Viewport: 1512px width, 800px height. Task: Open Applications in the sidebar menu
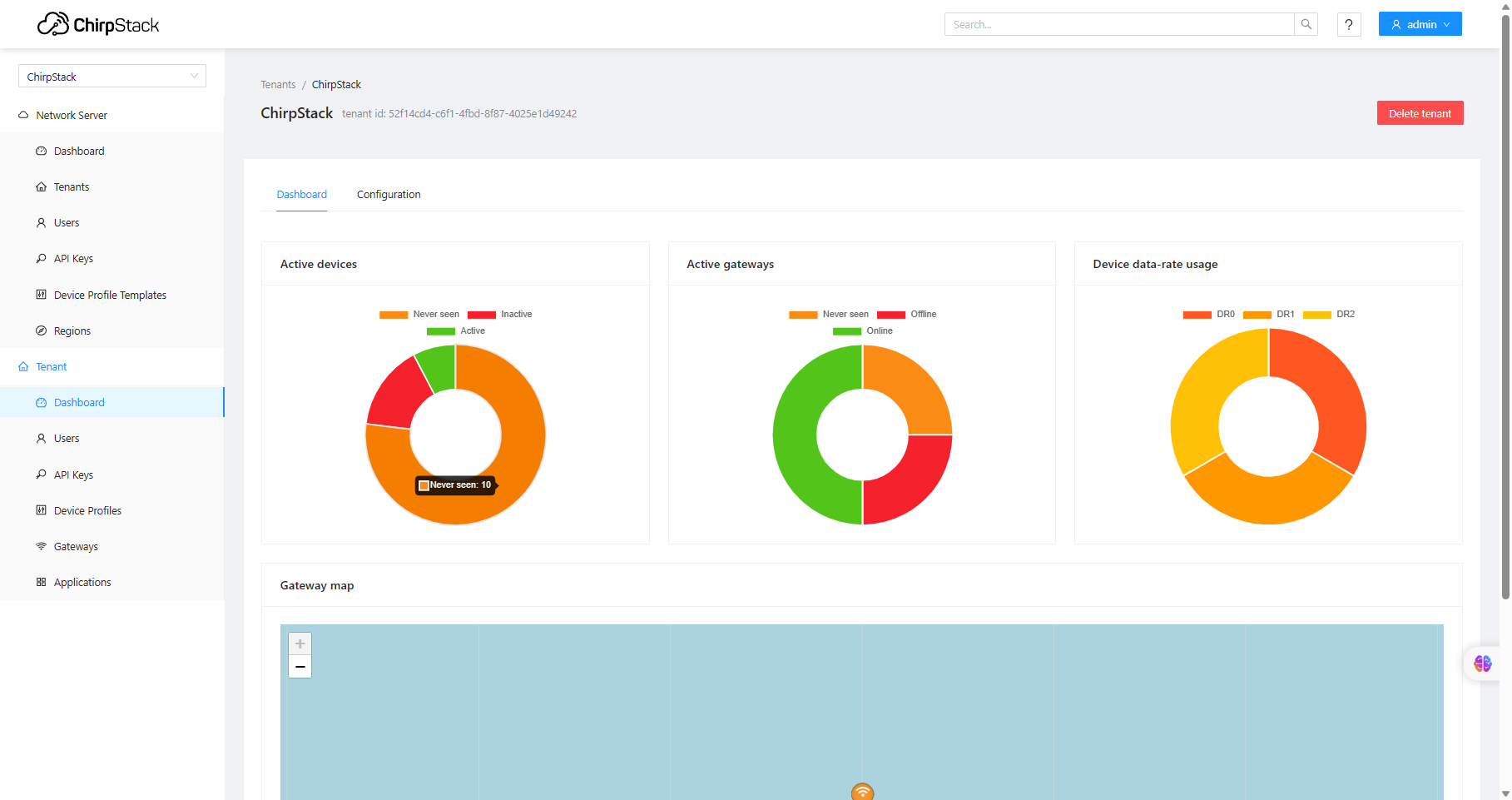[112, 582]
